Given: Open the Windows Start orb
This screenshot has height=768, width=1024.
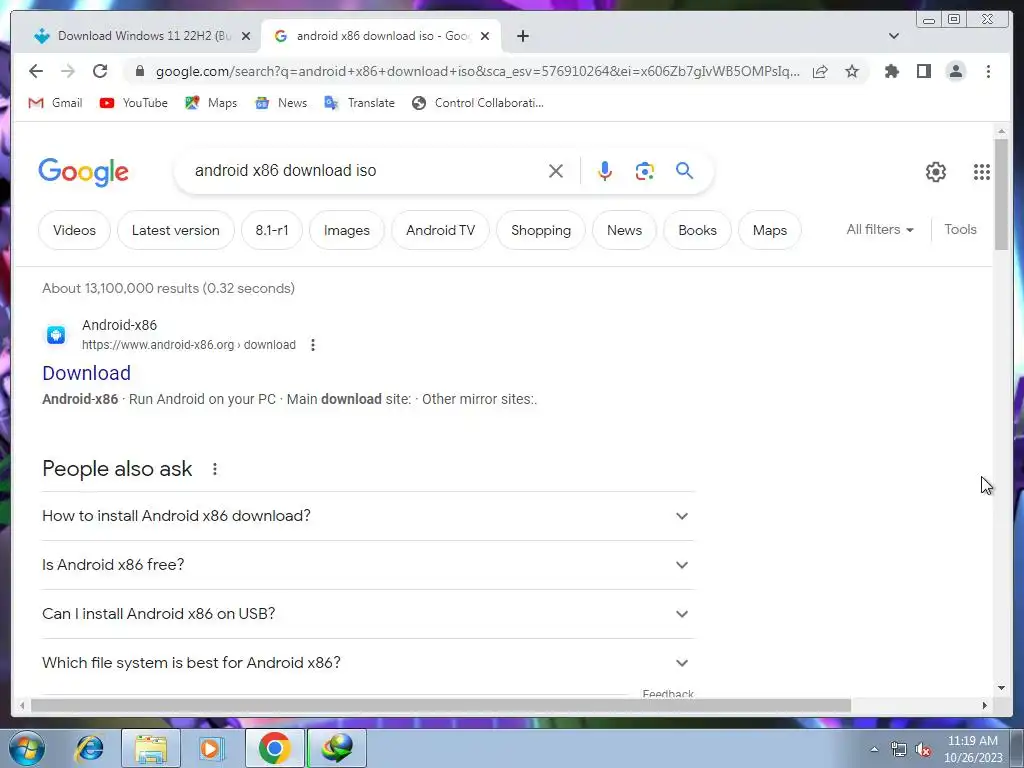Looking at the screenshot, I should tap(27, 748).
